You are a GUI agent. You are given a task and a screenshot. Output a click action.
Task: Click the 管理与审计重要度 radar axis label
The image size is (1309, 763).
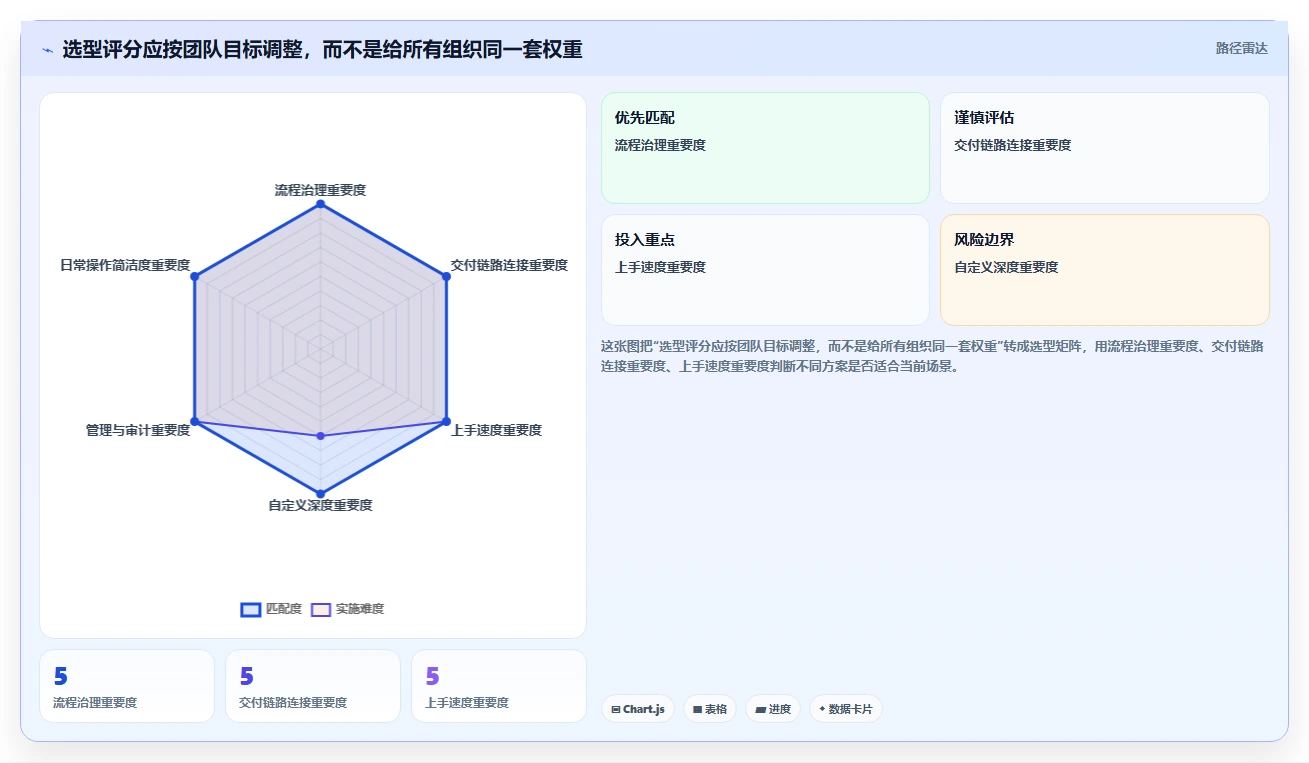[x=138, y=430]
